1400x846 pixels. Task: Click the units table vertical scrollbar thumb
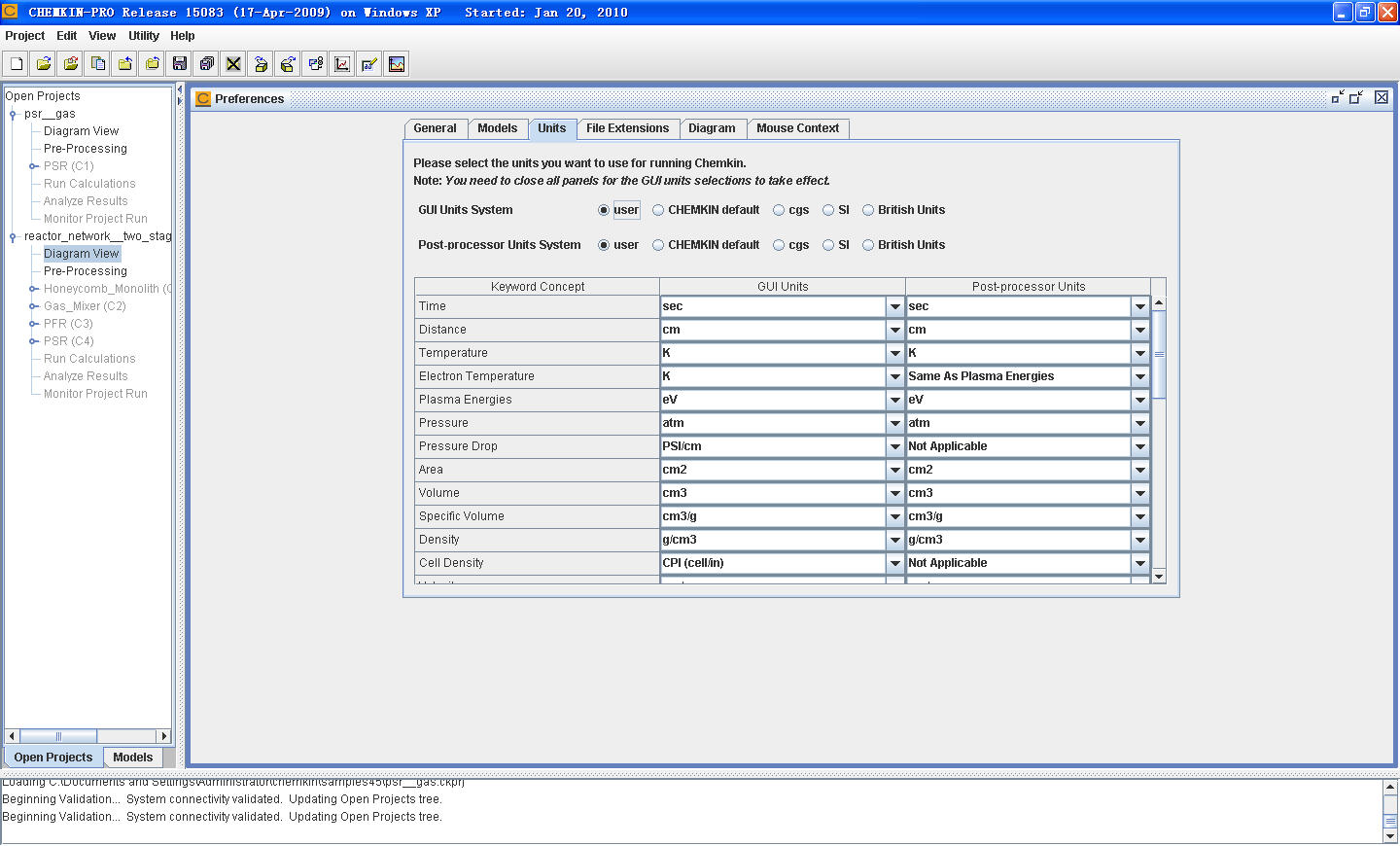click(1159, 354)
